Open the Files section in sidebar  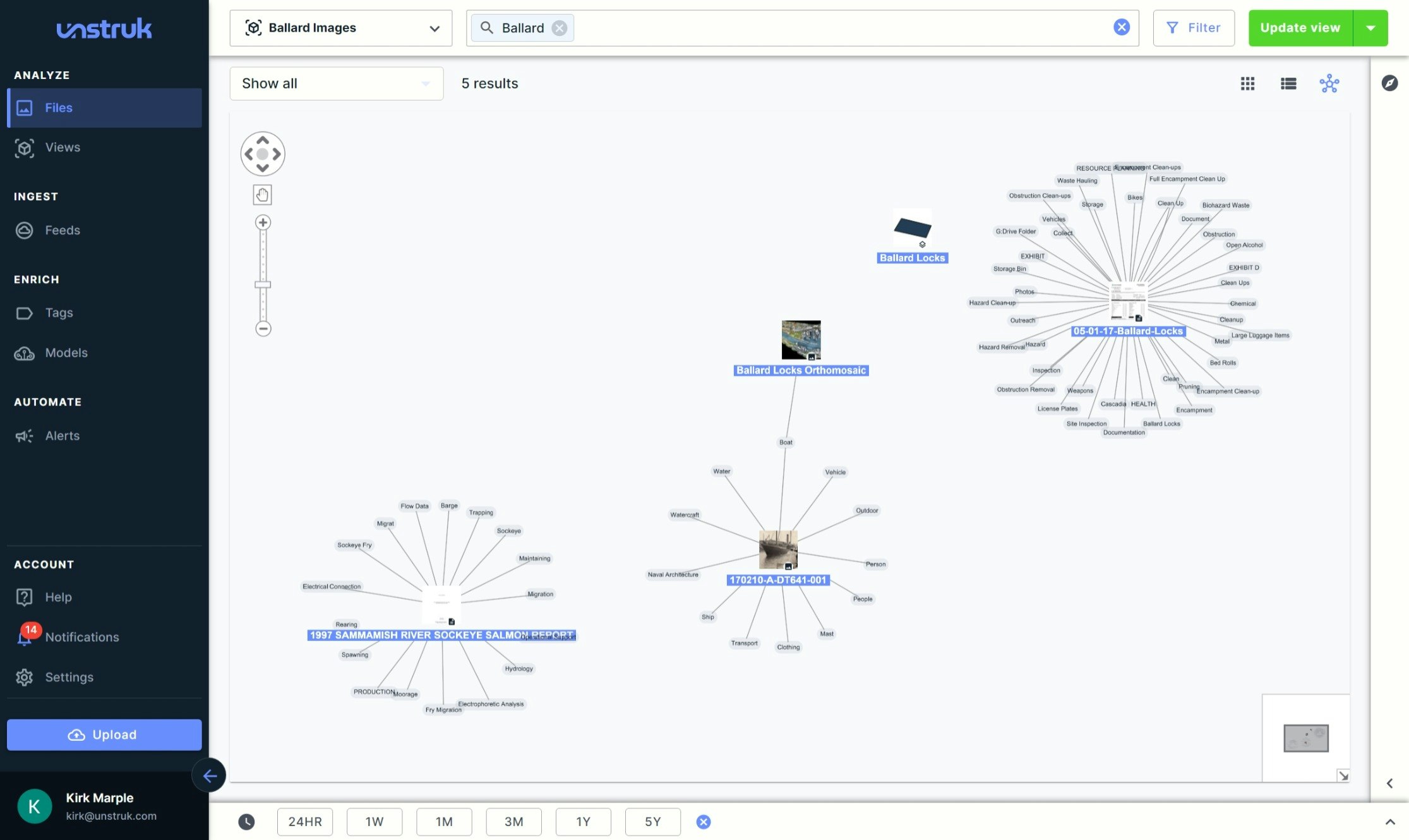point(104,108)
